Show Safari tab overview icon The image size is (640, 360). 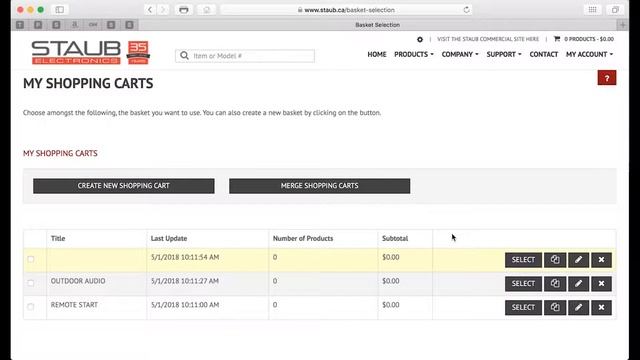pos(615,10)
